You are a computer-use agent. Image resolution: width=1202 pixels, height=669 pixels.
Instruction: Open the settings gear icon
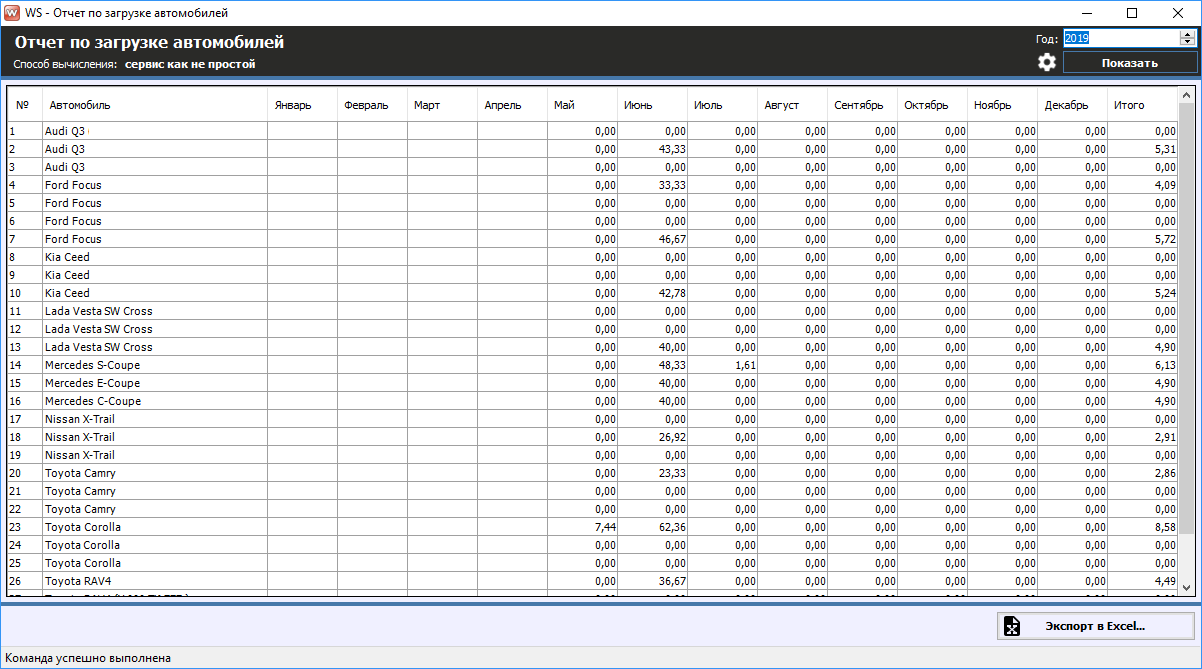click(1046, 62)
